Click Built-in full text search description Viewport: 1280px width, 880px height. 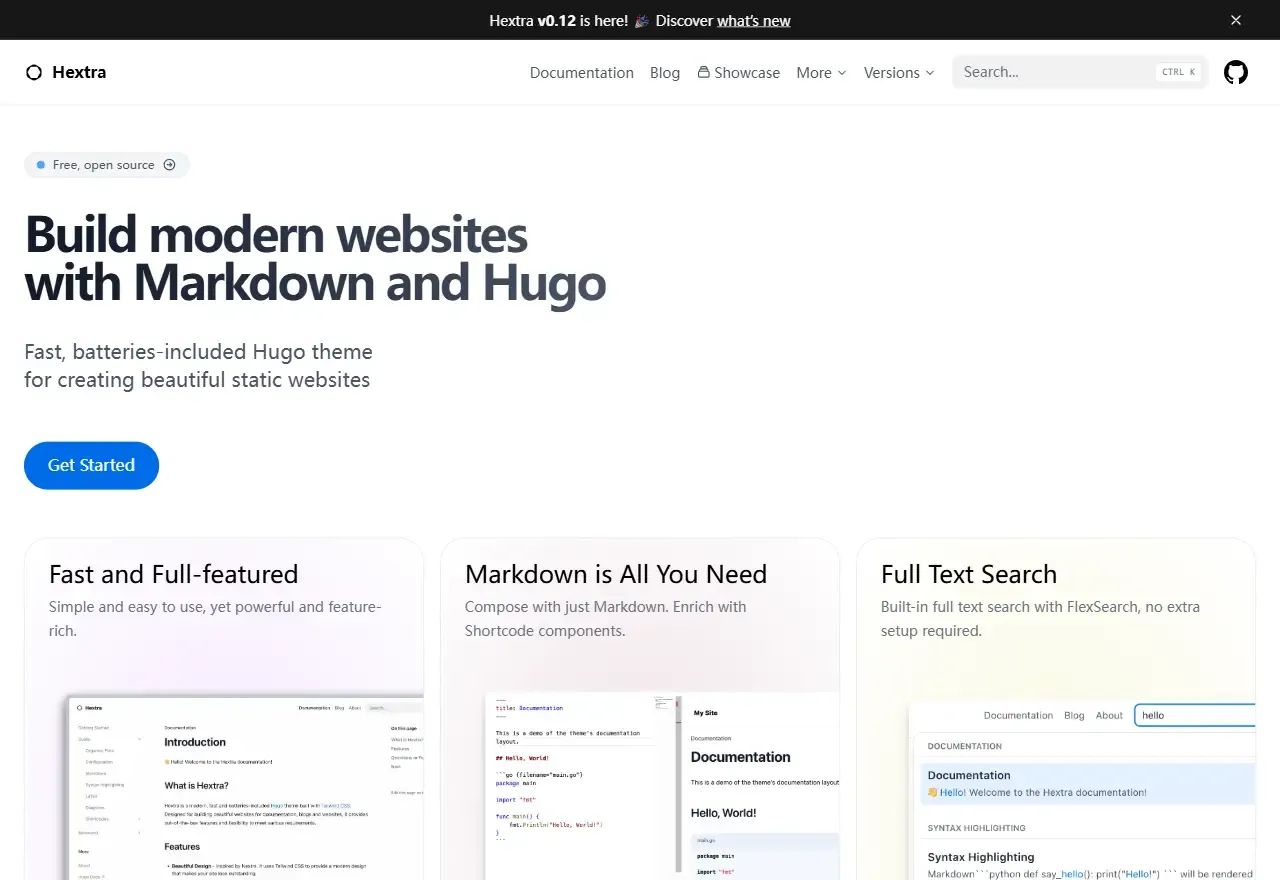pyautogui.click(x=1040, y=619)
